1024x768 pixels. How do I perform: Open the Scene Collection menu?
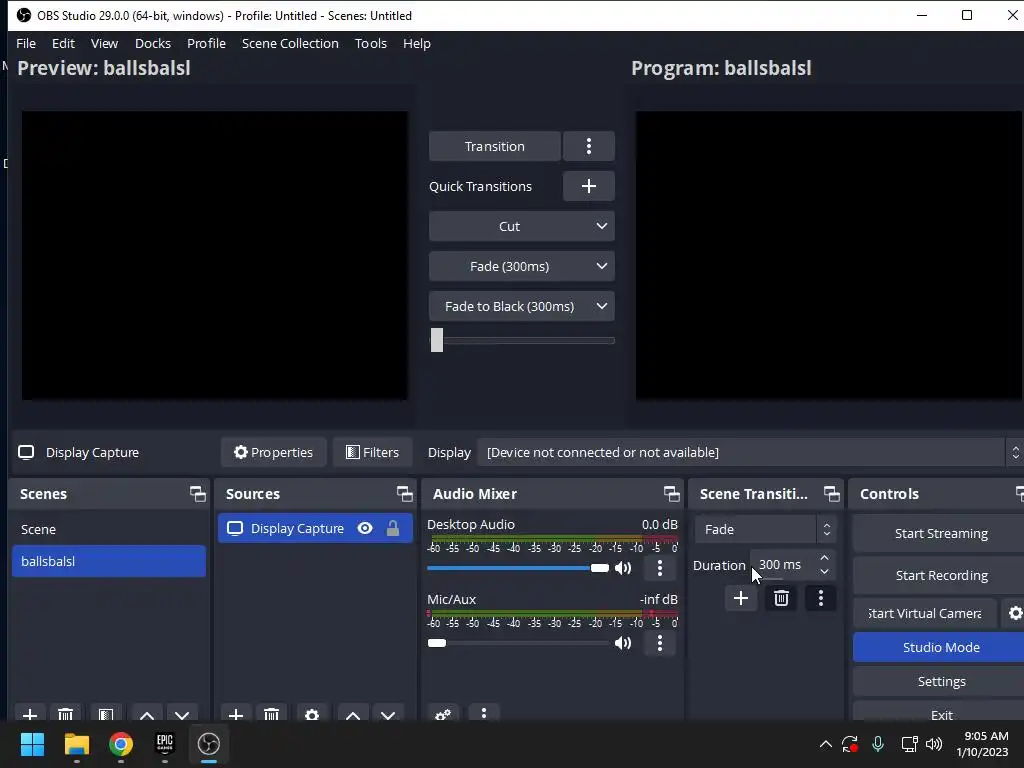click(x=290, y=43)
